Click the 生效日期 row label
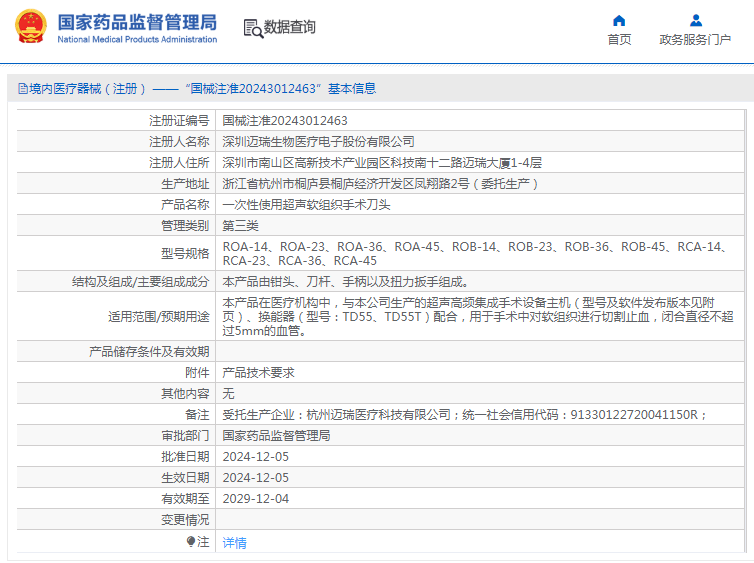The image size is (754, 563). point(185,478)
